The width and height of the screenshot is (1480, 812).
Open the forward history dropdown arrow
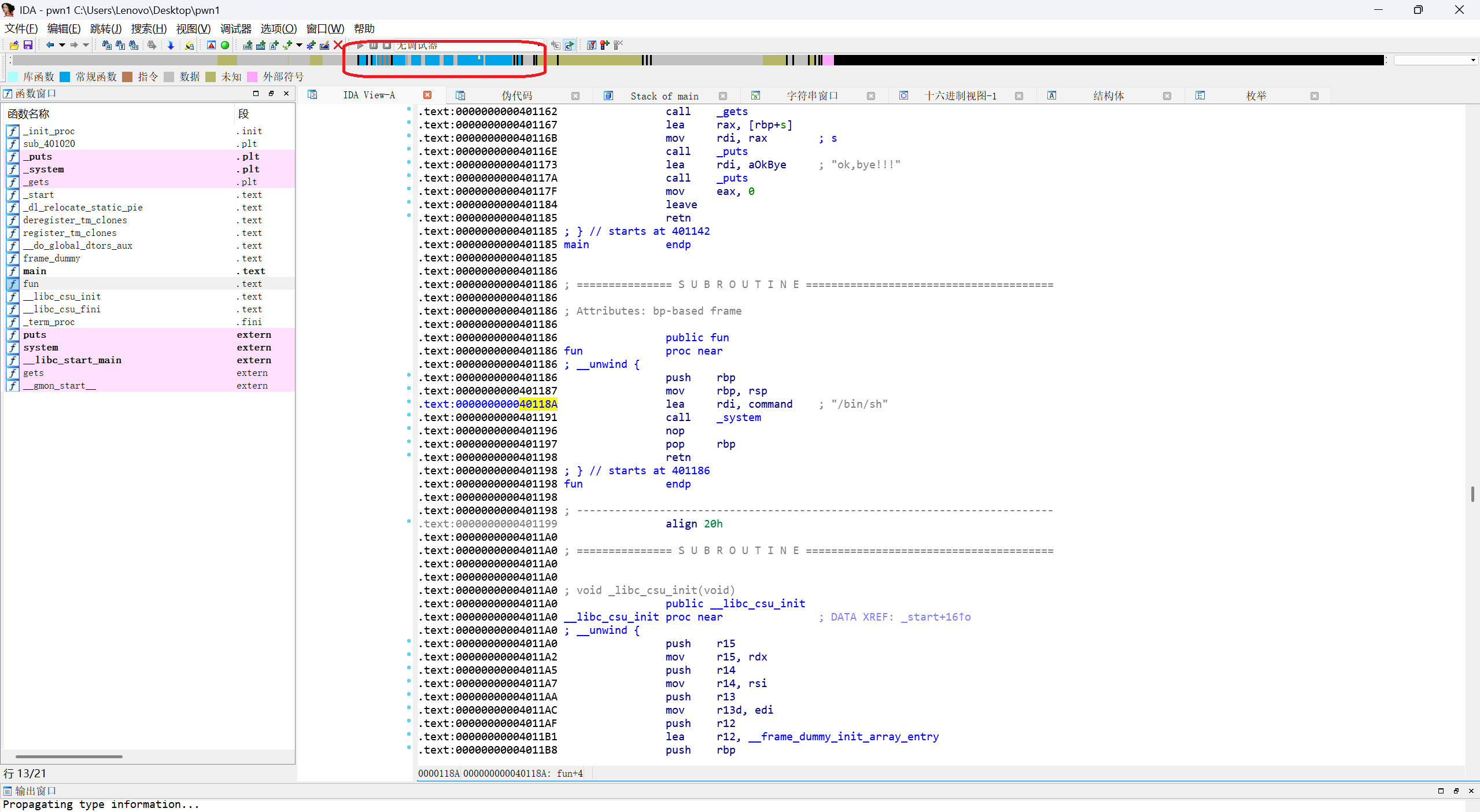click(x=86, y=45)
